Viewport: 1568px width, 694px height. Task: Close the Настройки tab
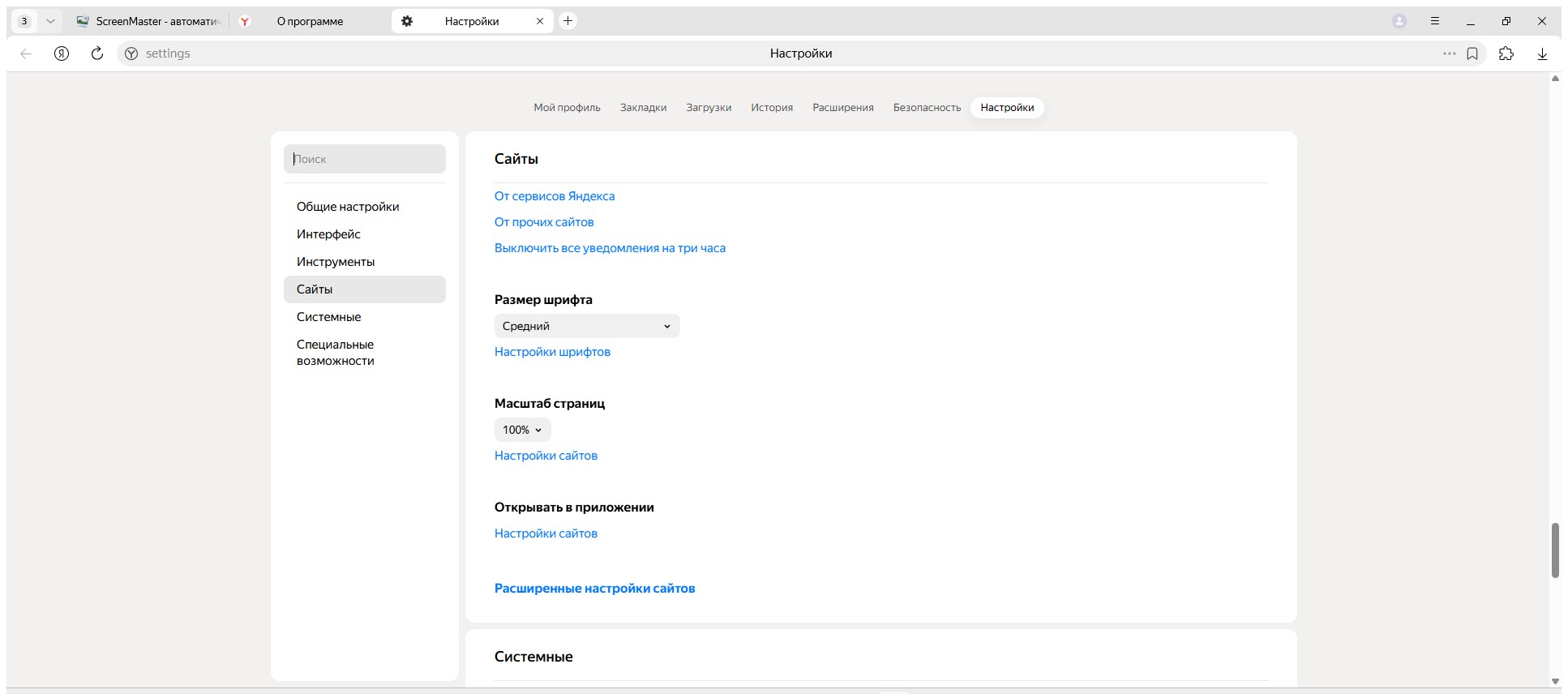coord(540,21)
